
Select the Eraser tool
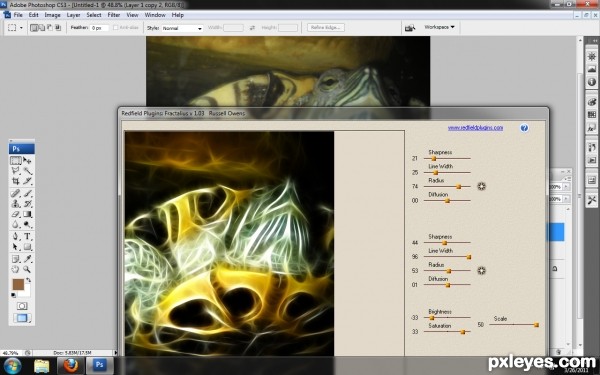(16, 214)
